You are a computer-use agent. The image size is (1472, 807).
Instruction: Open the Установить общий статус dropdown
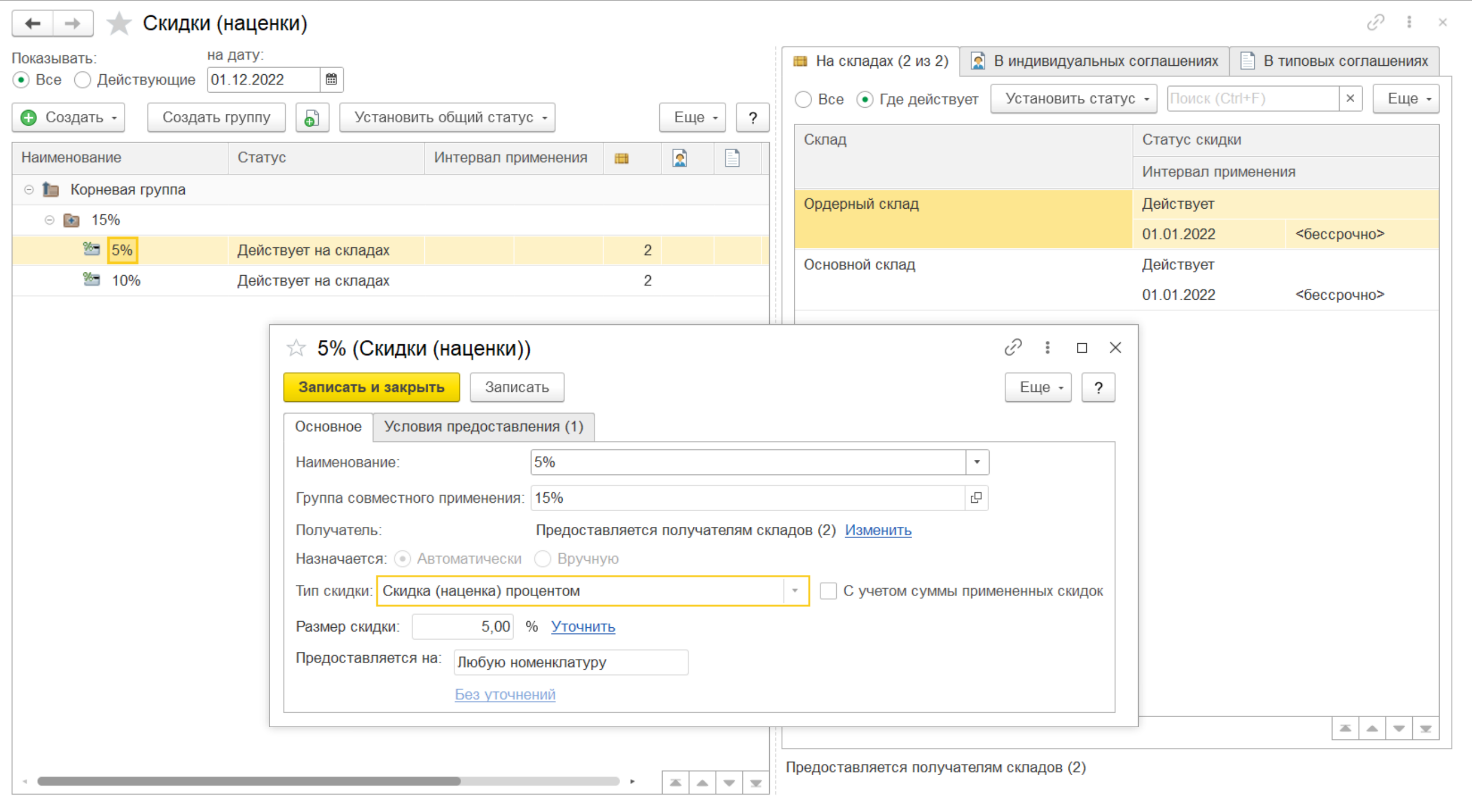point(447,118)
